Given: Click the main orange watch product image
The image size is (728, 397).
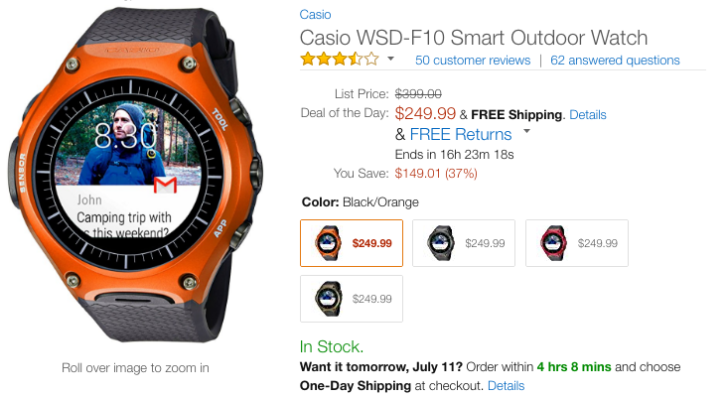Looking at the screenshot, I should pos(135,176).
